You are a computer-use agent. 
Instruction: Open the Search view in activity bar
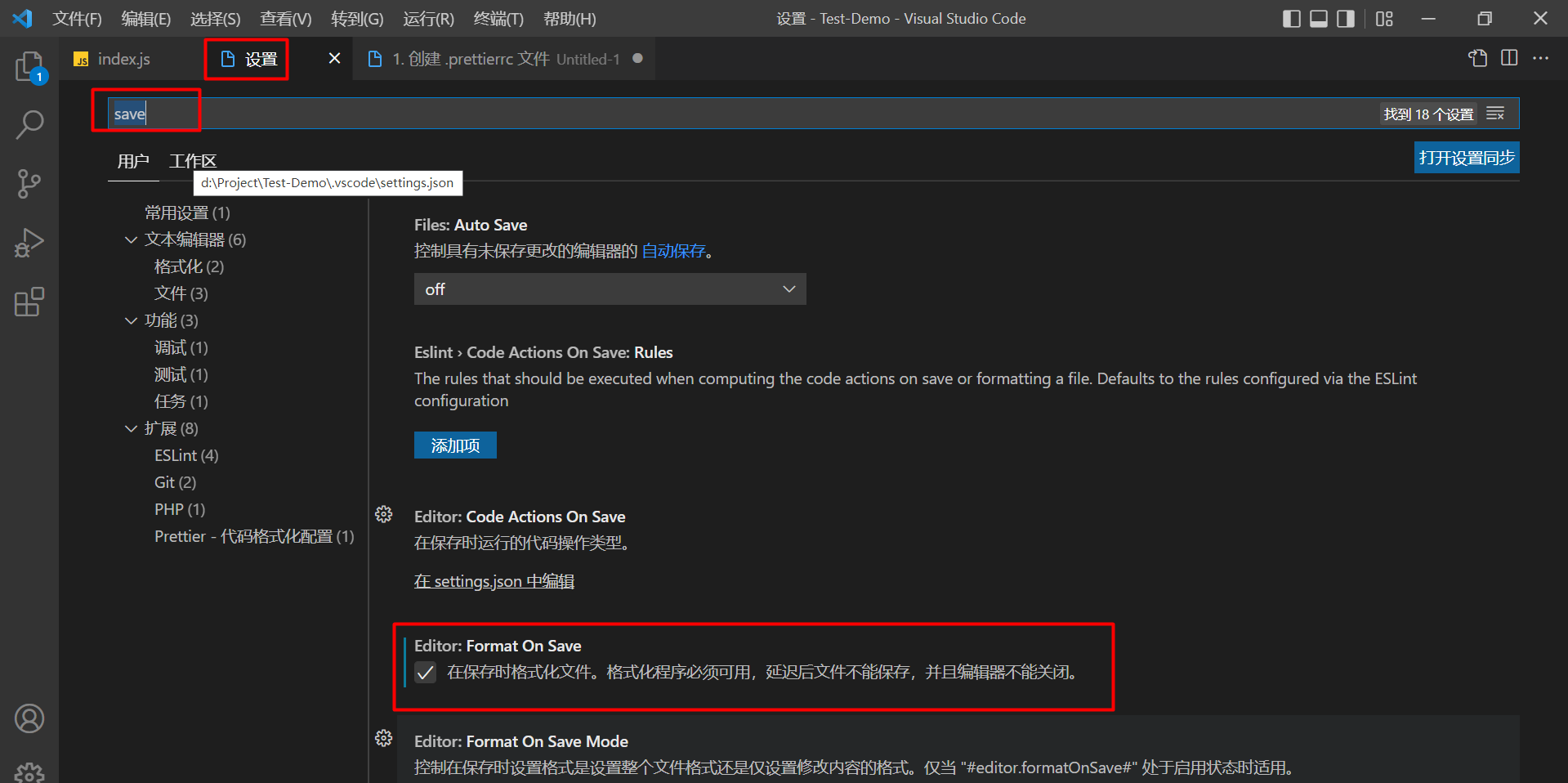click(x=29, y=125)
